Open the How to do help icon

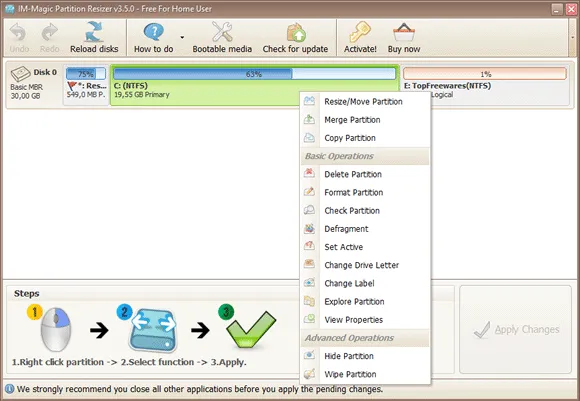click(x=154, y=32)
